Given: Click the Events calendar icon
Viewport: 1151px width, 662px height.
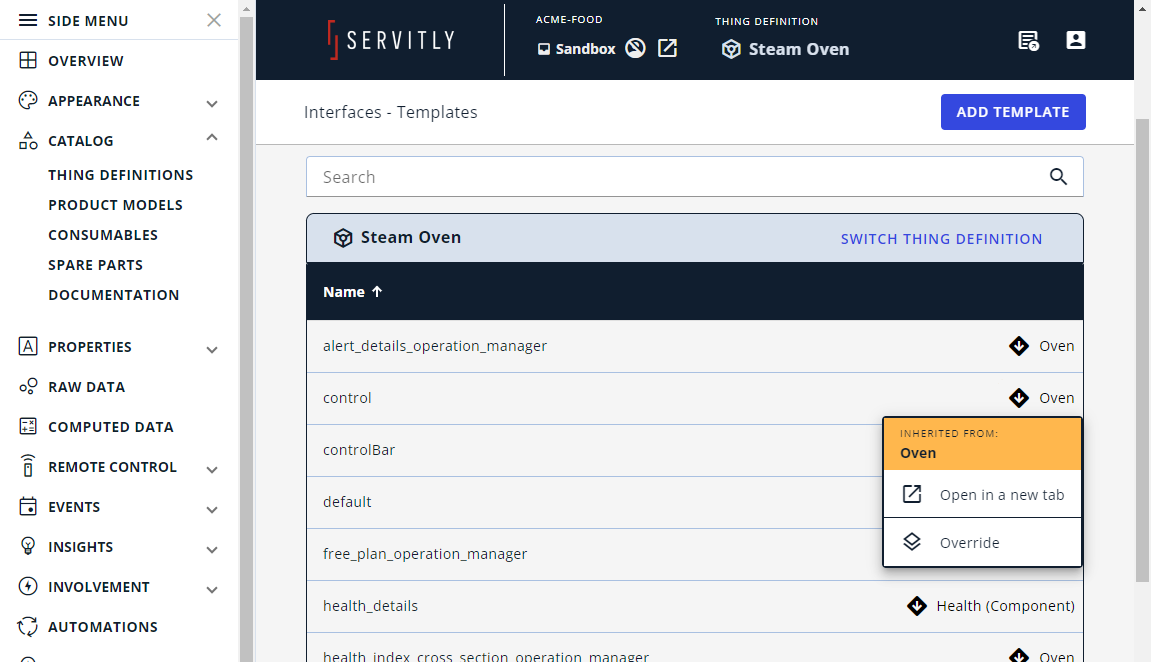Looking at the screenshot, I should pos(28,506).
